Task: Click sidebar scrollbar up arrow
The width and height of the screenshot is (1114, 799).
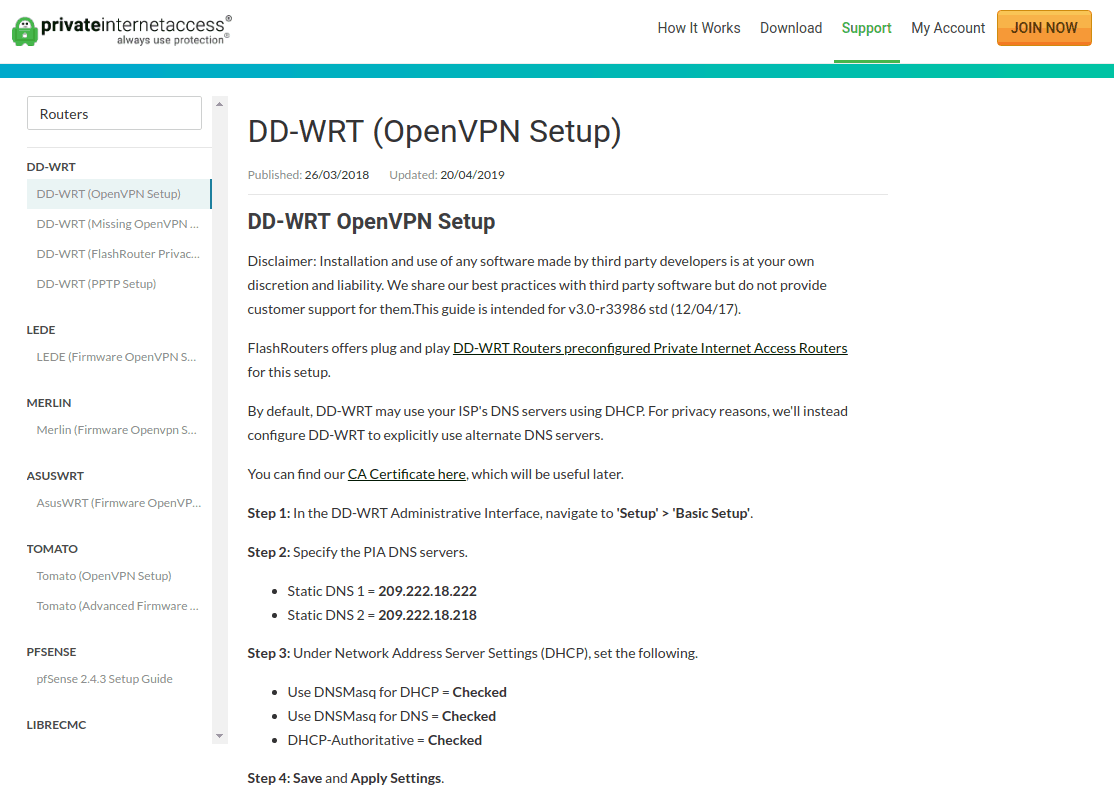Action: [x=220, y=104]
